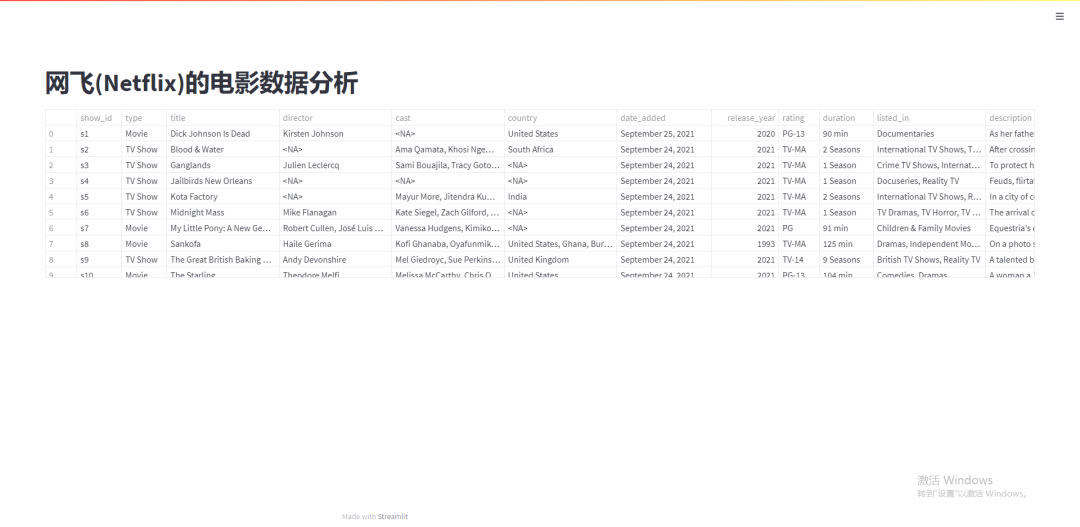Click the 'Children & Family Movies' cell

[930, 228]
